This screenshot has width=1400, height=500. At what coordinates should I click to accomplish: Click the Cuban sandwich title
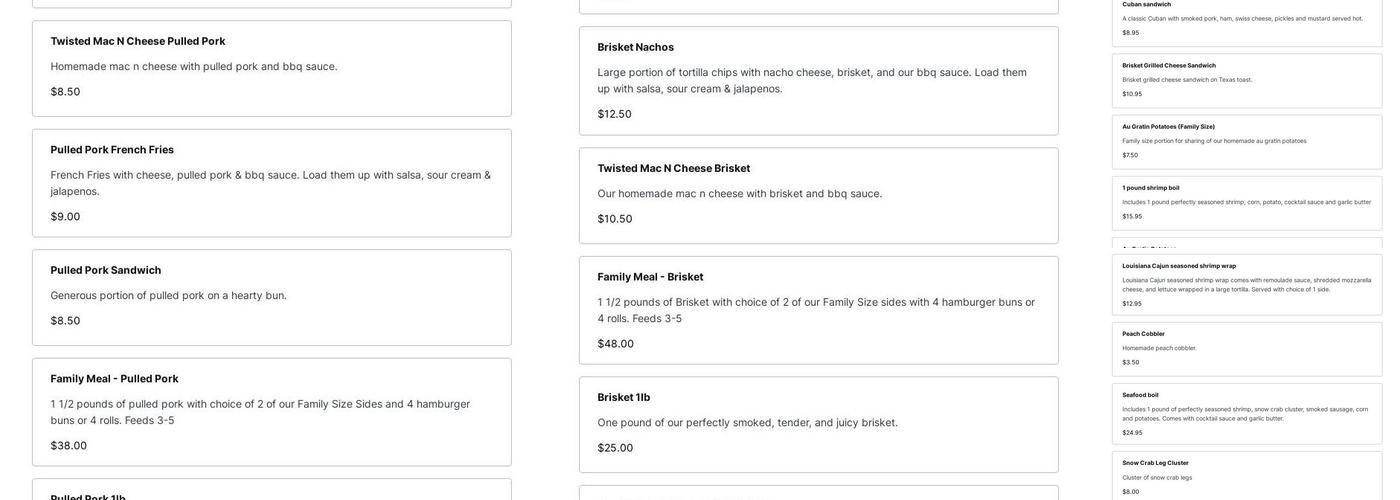(1146, 4)
